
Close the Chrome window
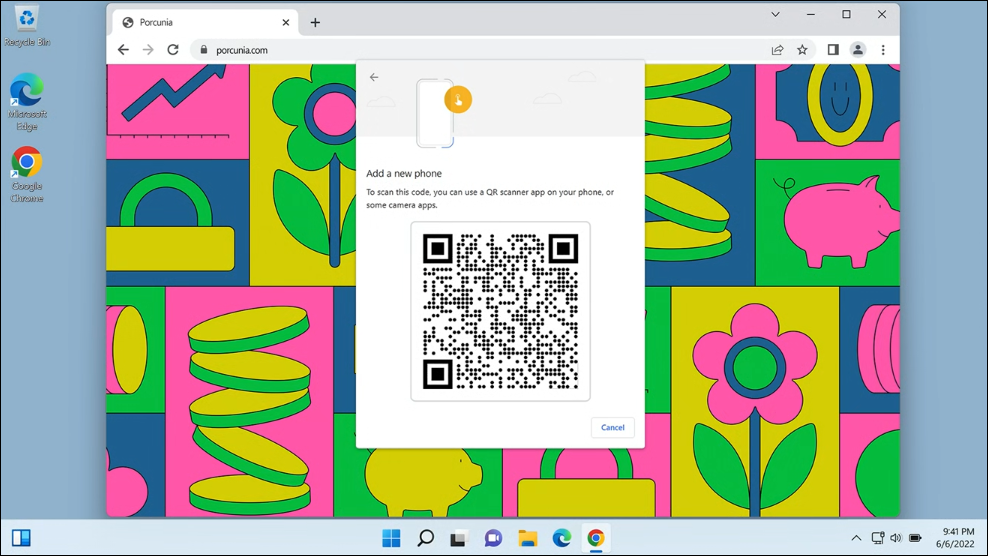click(882, 14)
